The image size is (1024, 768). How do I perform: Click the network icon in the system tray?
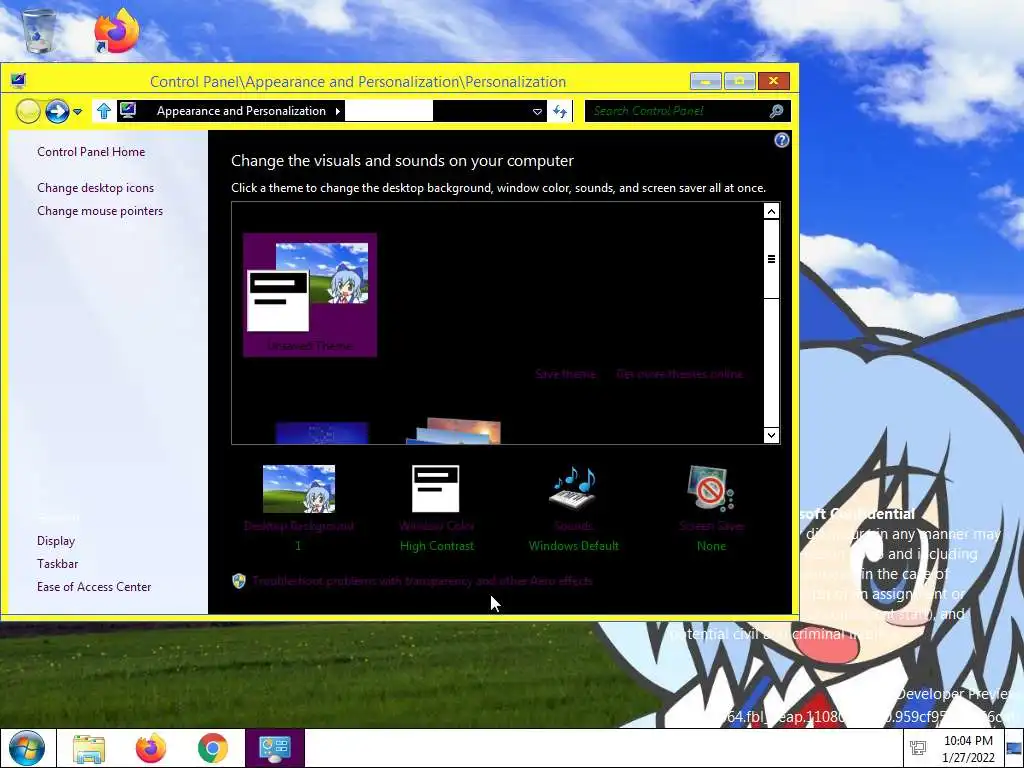tap(918, 748)
